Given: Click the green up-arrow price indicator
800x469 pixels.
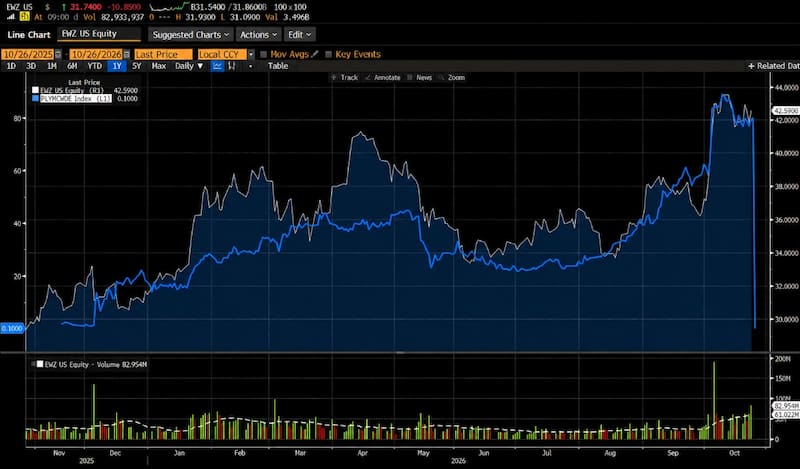Looking at the screenshot, I should (63, 7).
